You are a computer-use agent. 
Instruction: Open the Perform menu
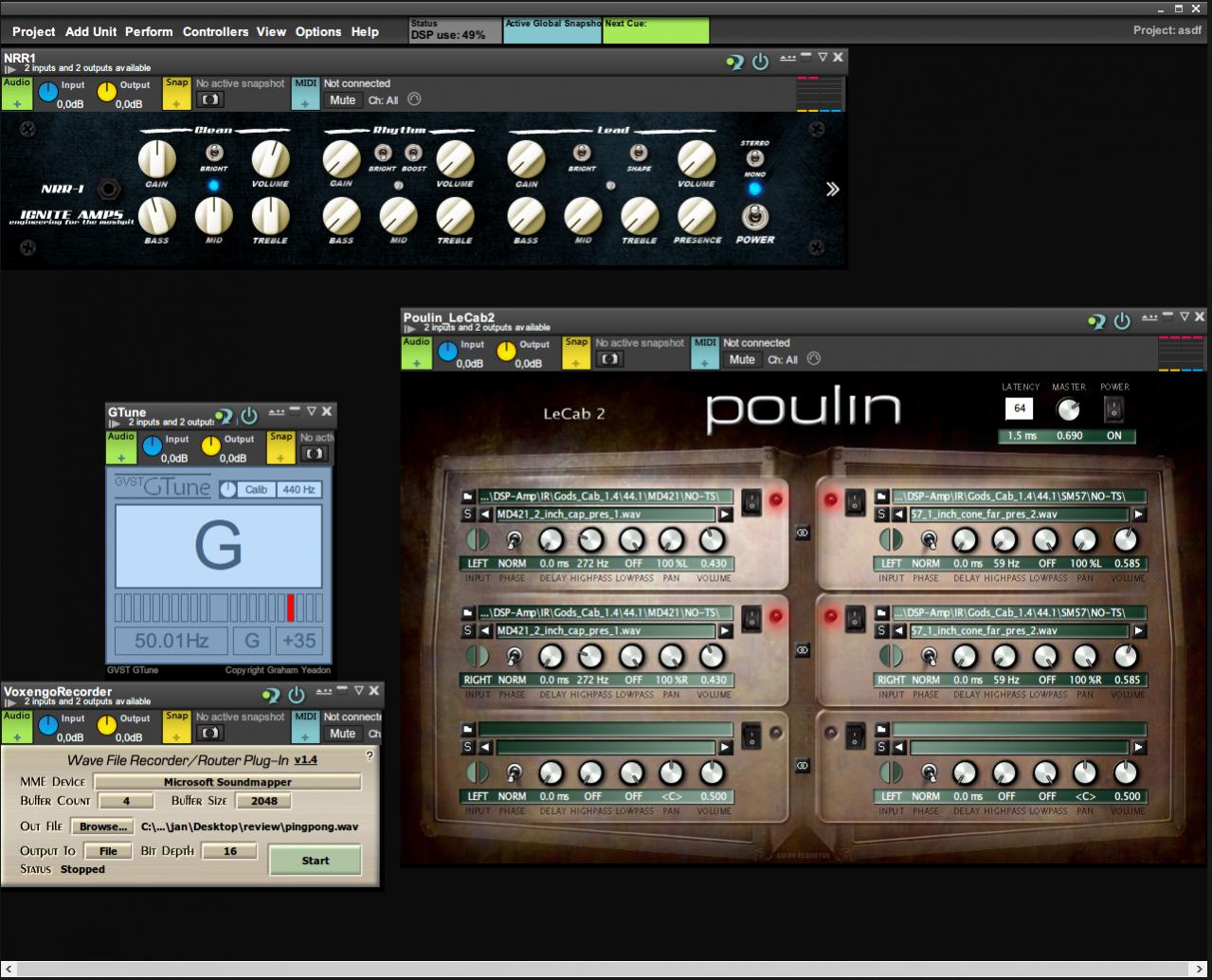(x=149, y=31)
